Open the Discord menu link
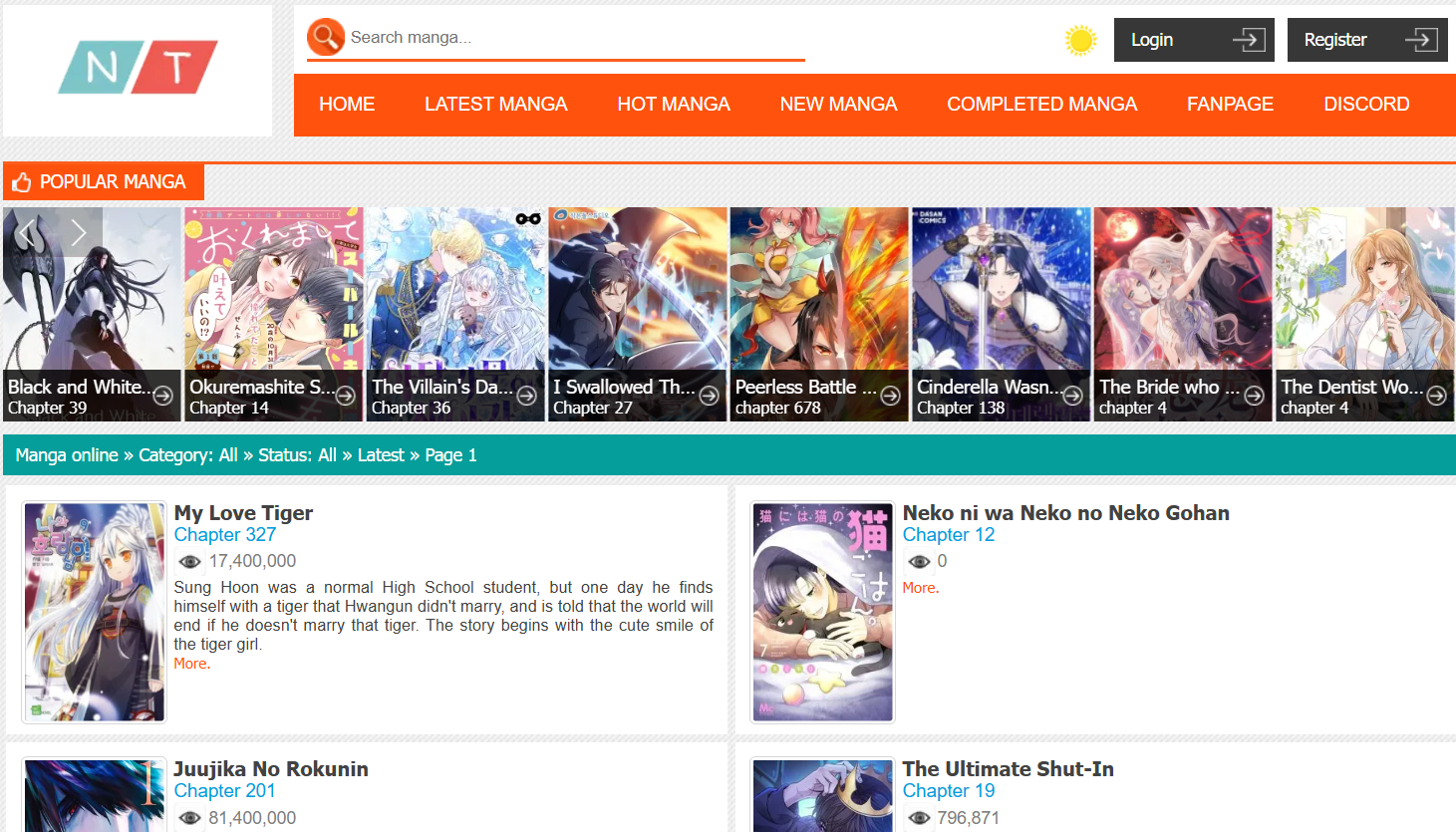Image resolution: width=1456 pixels, height=832 pixels. click(x=1365, y=105)
